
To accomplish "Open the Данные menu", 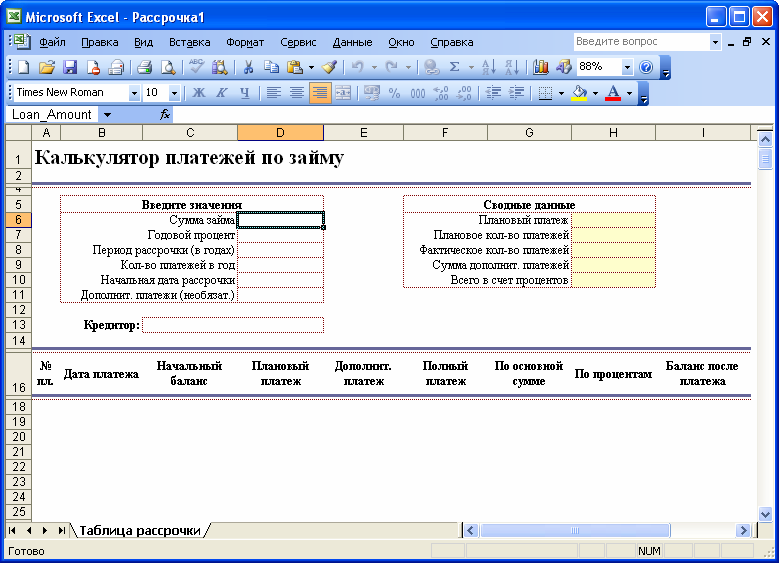I will [352, 42].
